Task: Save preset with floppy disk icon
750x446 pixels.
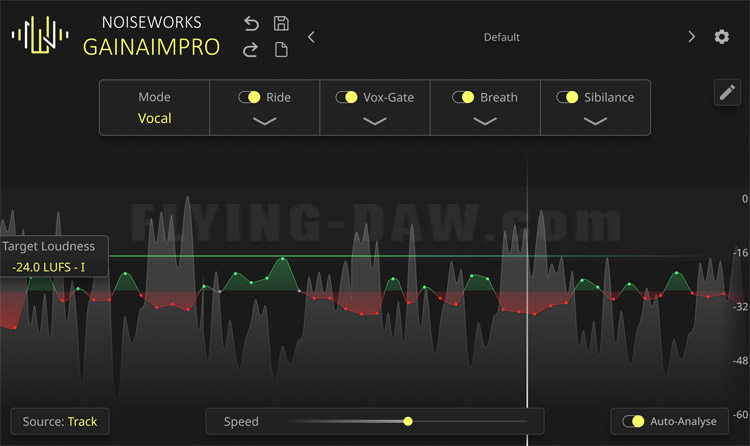Action: (281, 23)
